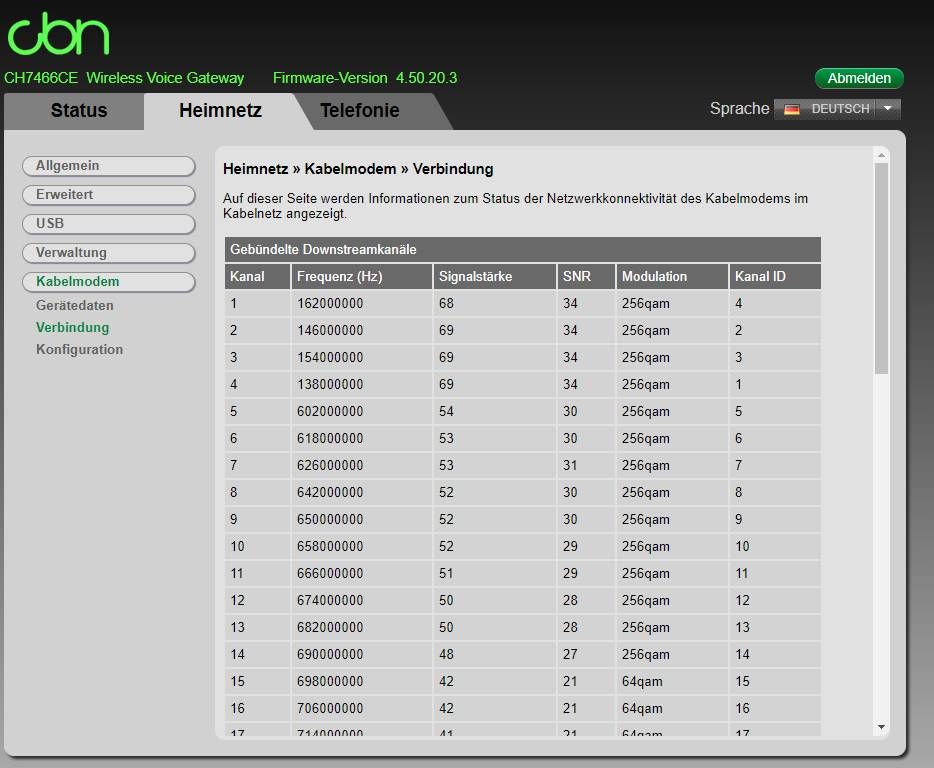Open the USB sidebar section
The height and width of the screenshot is (768, 934).
[109, 223]
